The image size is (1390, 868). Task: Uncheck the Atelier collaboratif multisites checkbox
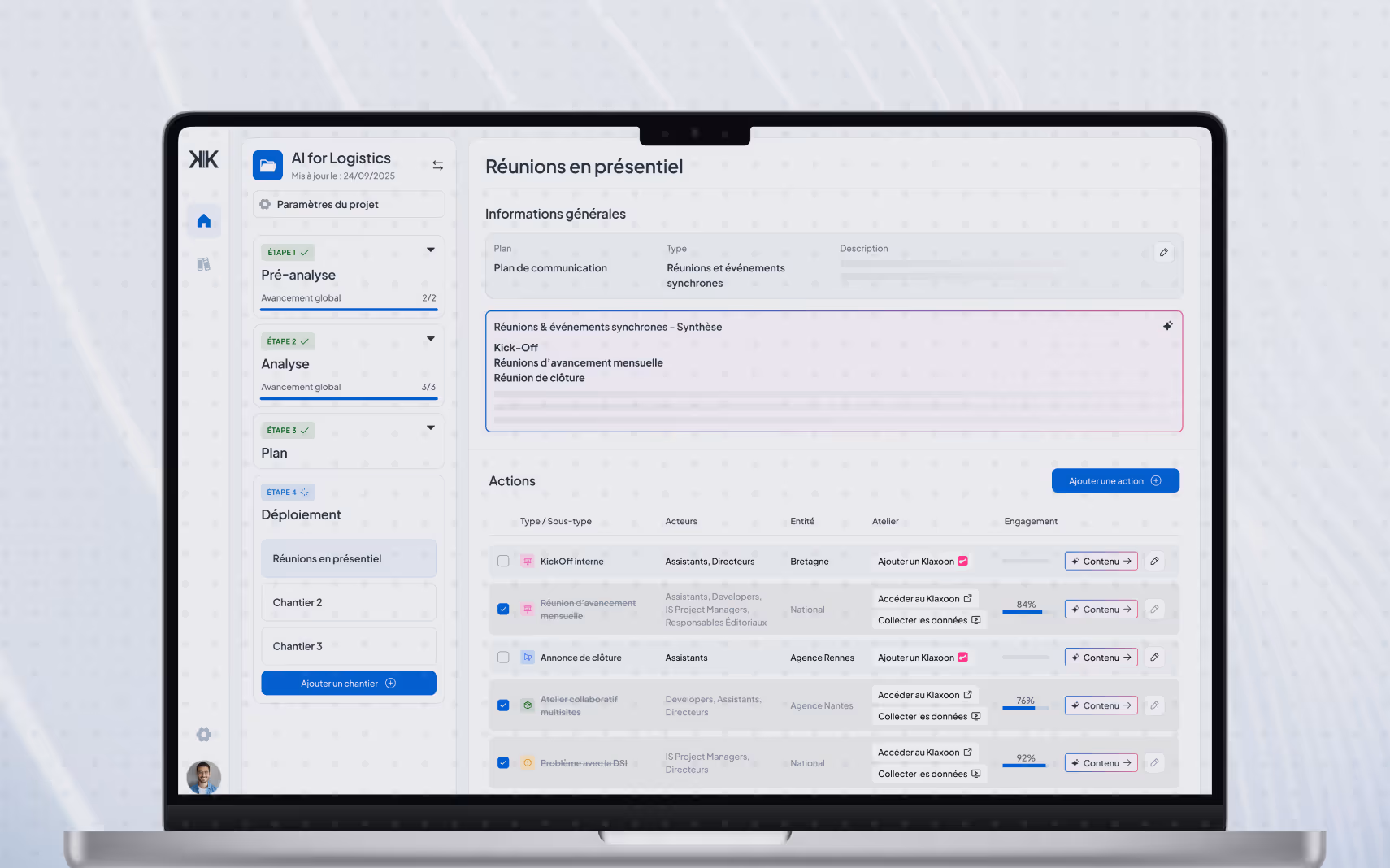tap(503, 705)
